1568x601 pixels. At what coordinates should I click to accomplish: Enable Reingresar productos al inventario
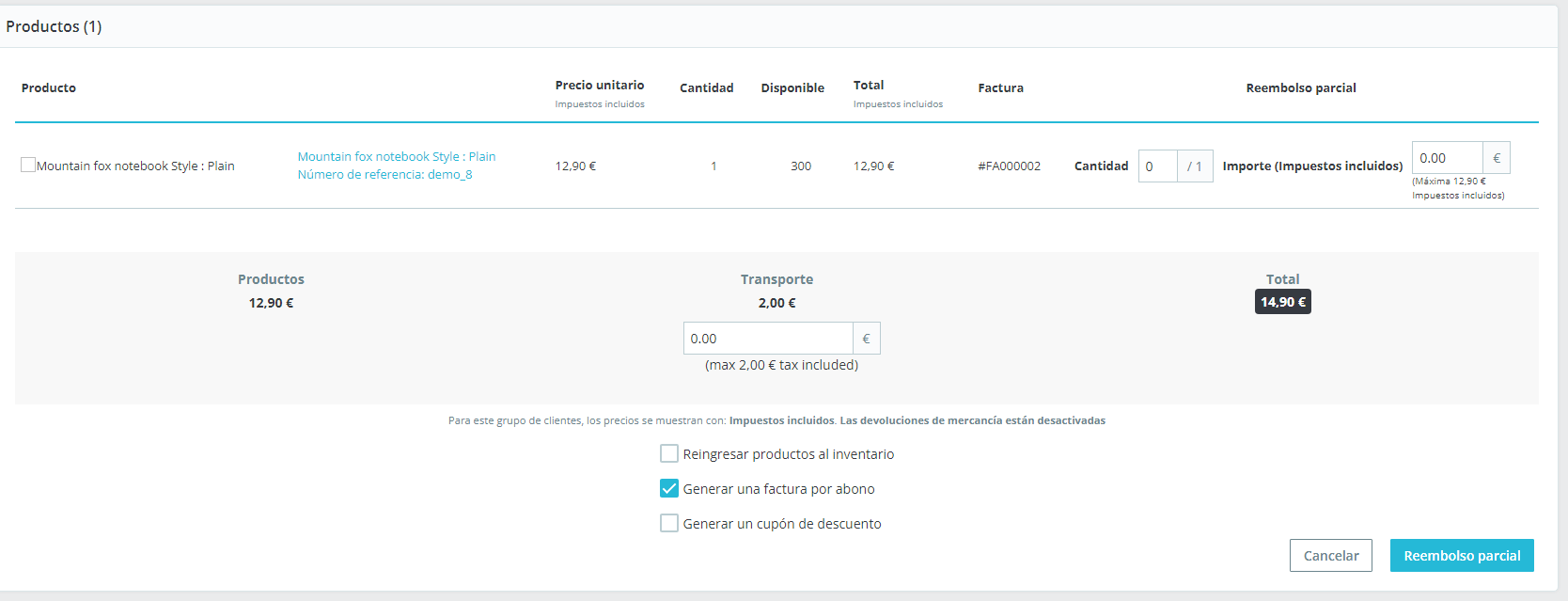(x=669, y=454)
